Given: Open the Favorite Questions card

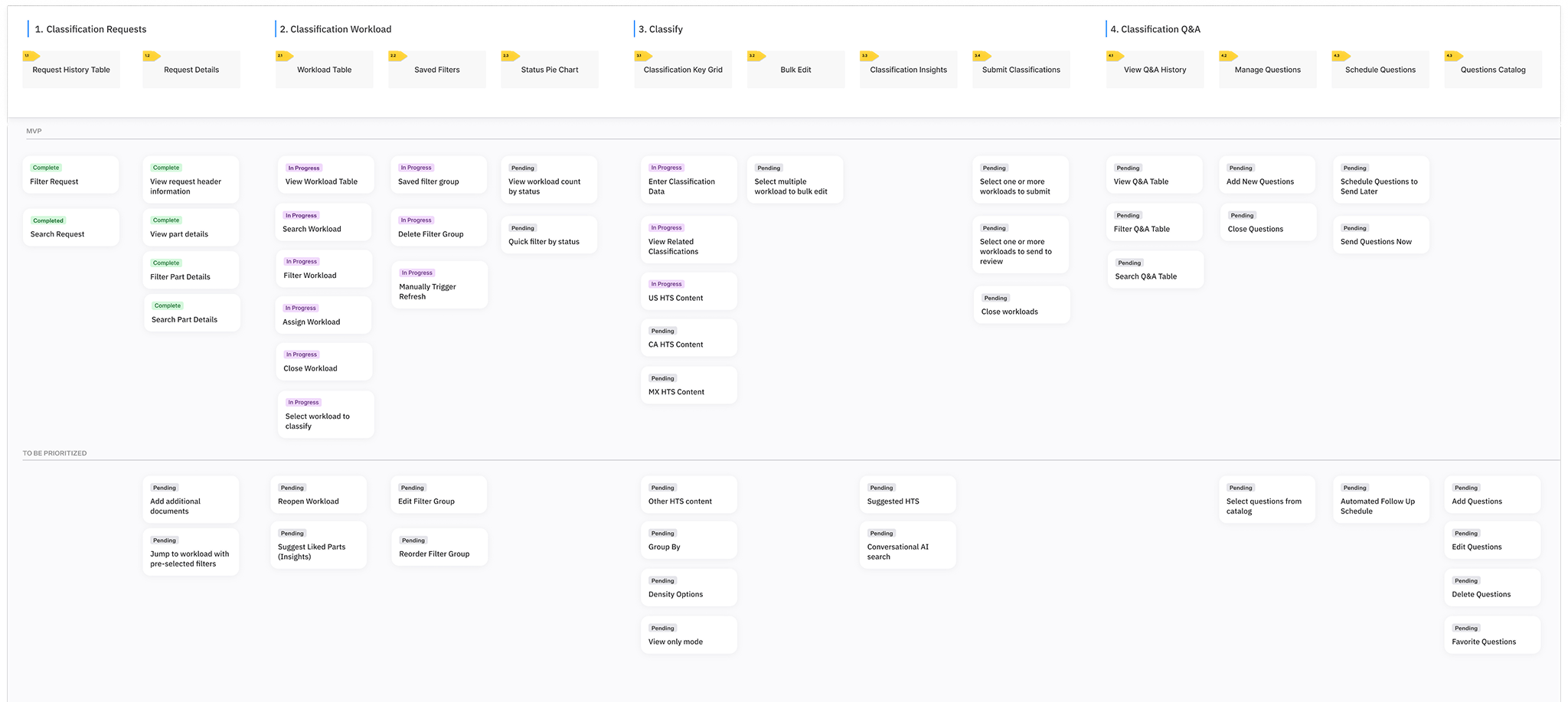Looking at the screenshot, I should click(1492, 635).
